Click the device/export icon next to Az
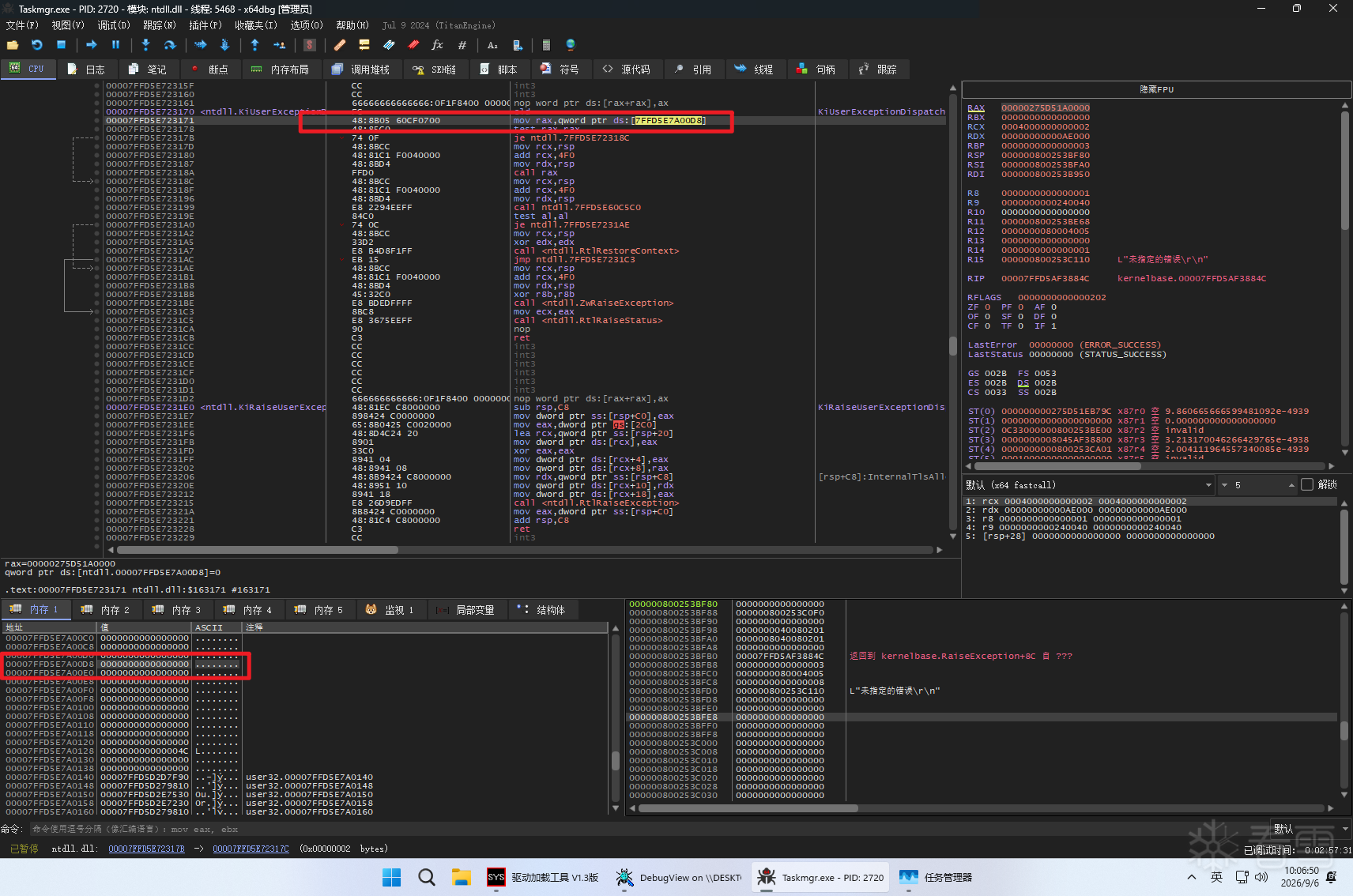Image resolution: width=1353 pixels, height=896 pixels. pyautogui.click(x=517, y=45)
